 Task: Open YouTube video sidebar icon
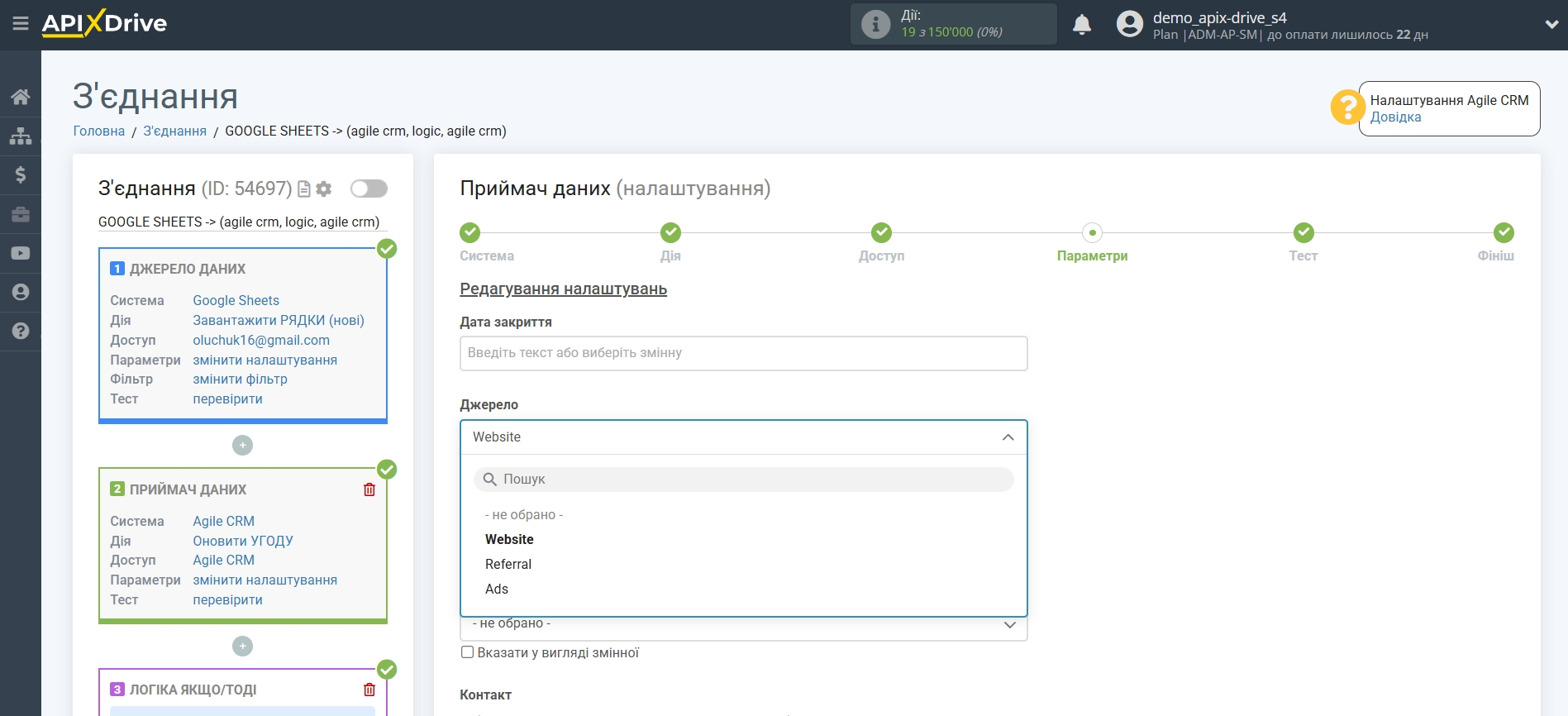pyautogui.click(x=21, y=253)
